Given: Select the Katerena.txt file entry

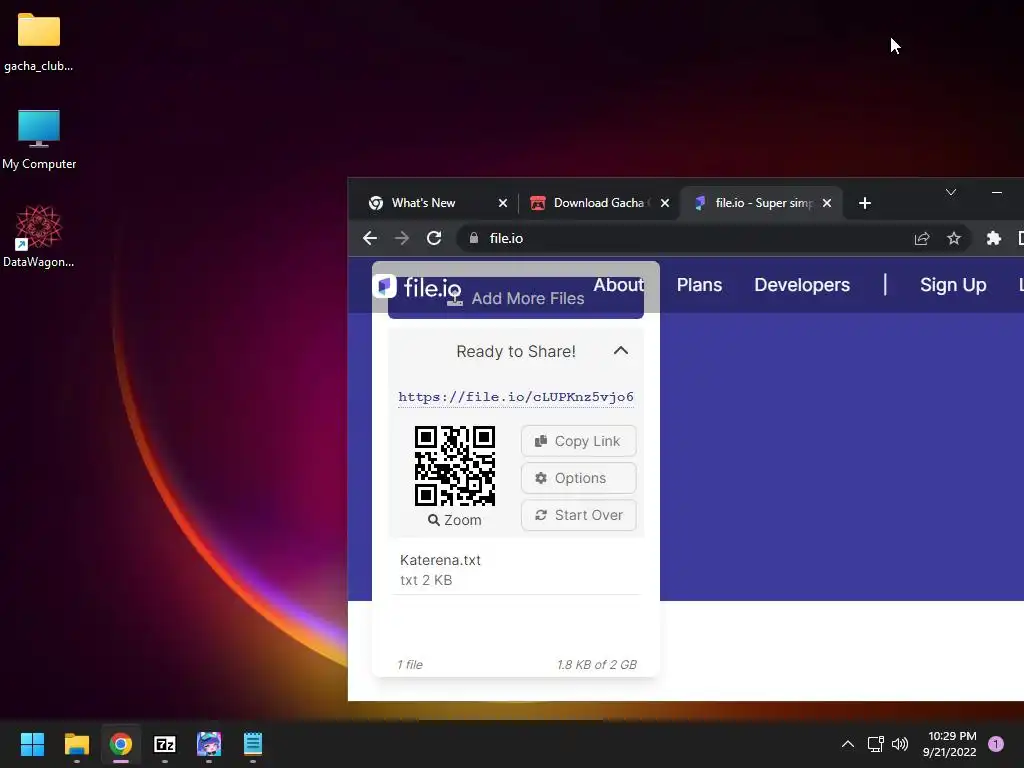Looking at the screenshot, I should click(x=516, y=569).
